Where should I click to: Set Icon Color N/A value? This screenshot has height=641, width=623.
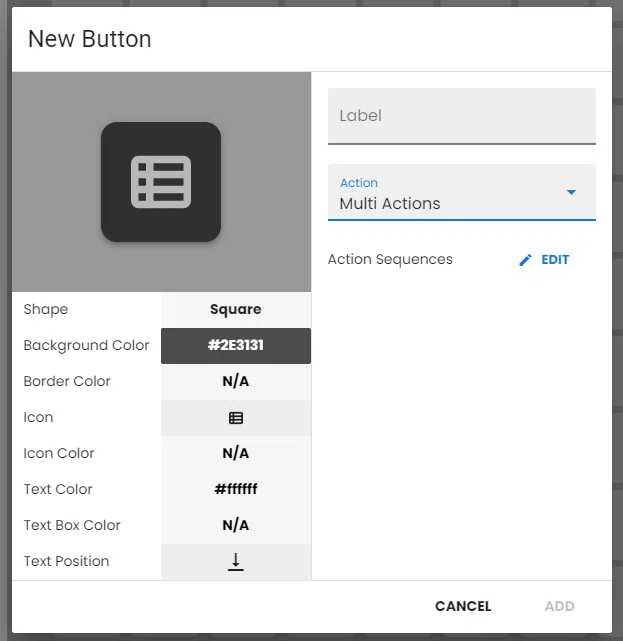click(236, 453)
